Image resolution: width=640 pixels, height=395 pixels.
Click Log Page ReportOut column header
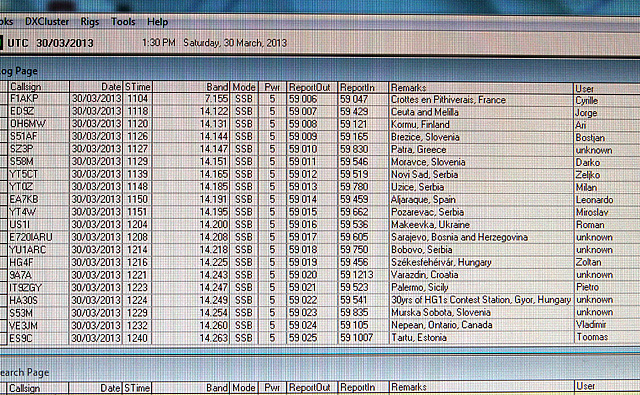tap(312, 87)
